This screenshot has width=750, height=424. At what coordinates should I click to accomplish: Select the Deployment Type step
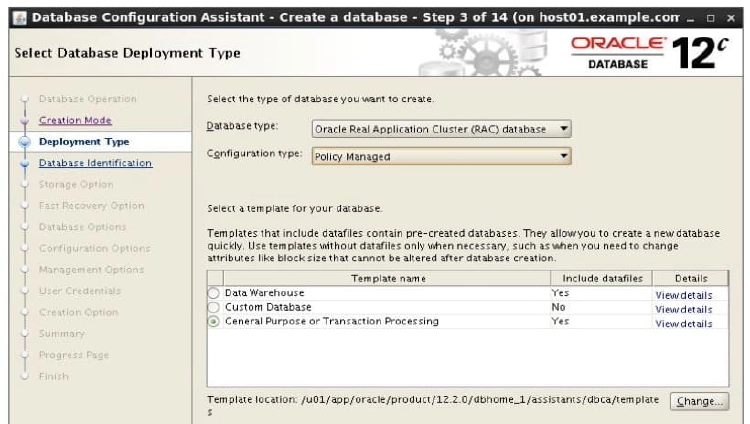[x=84, y=142]
